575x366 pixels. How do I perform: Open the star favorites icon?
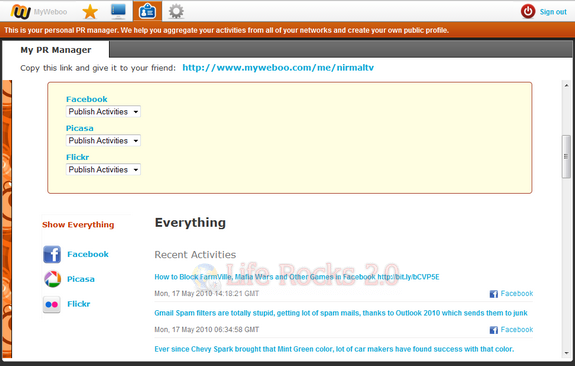(x=90, y=12)
